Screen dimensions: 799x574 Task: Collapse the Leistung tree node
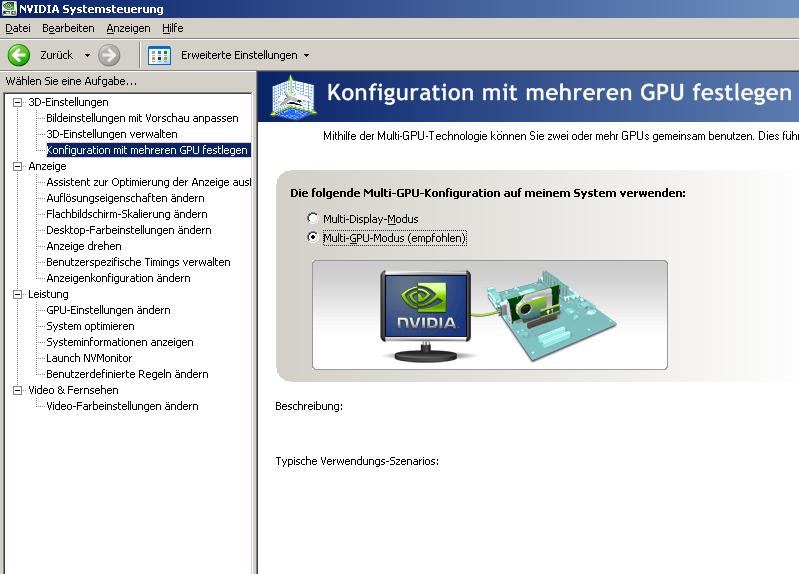(x=18, y=294)
